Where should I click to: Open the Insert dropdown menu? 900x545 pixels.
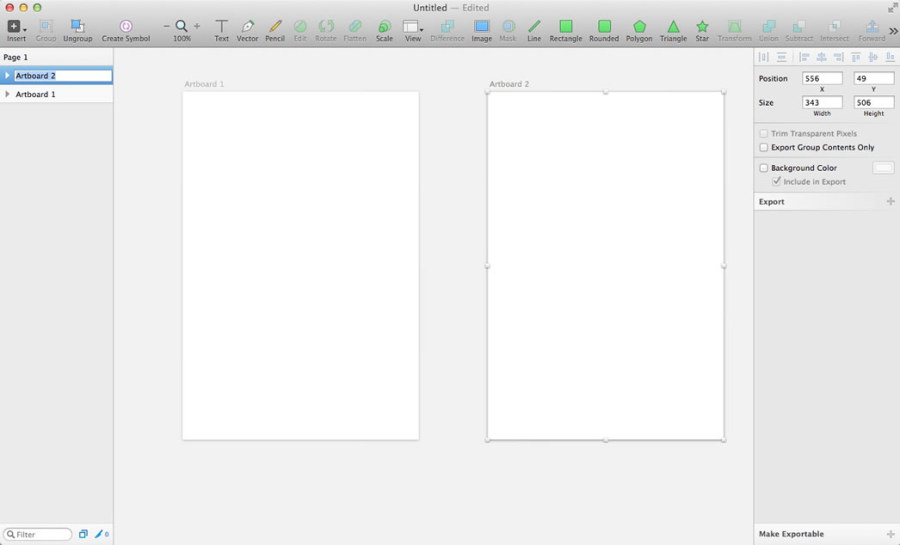16,30
